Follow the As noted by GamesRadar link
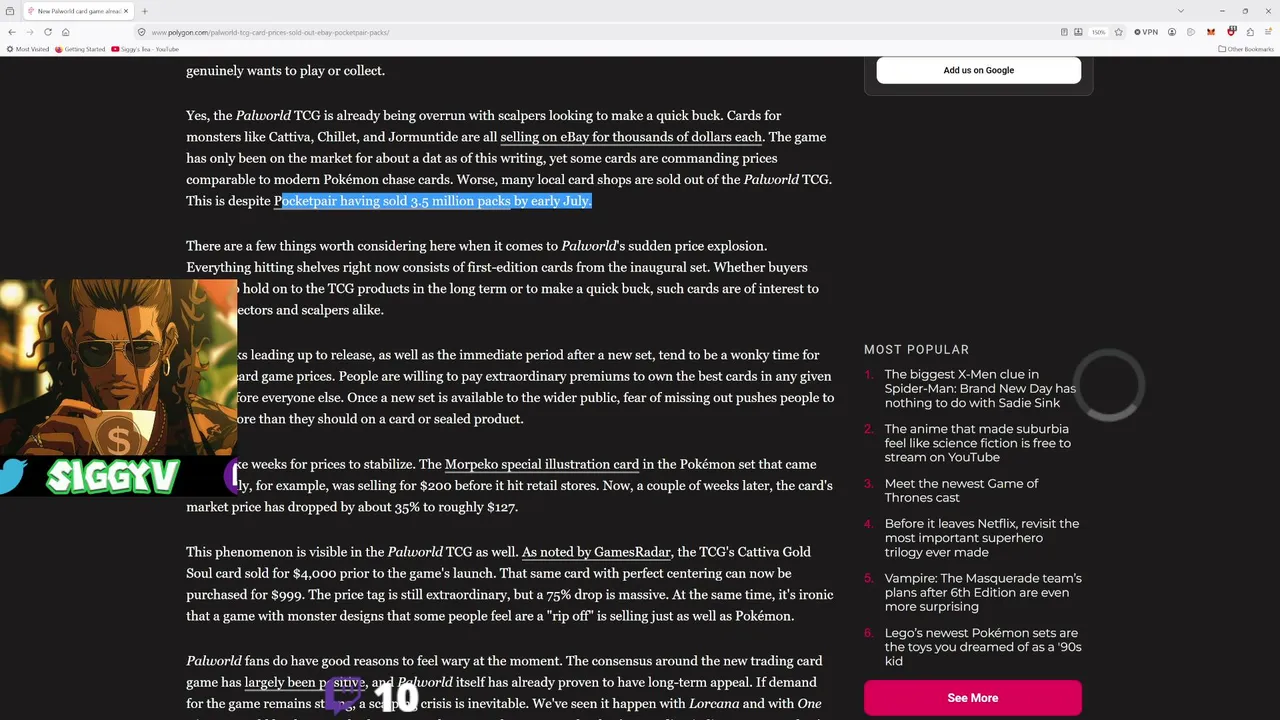 (x=596, y=552)
